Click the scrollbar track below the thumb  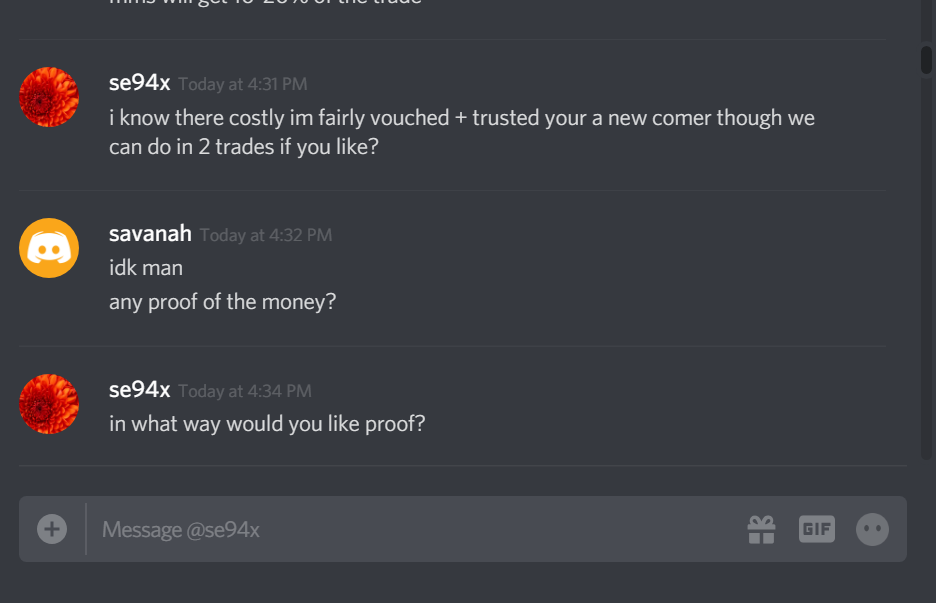[x=926, y=269]
